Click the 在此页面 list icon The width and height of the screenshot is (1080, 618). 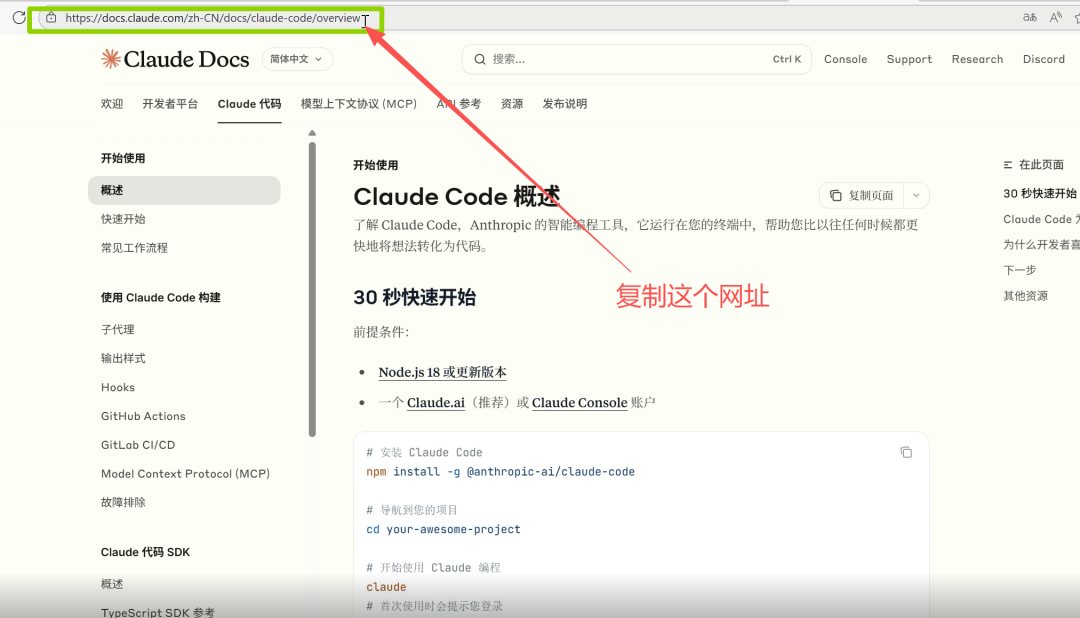click(x=1008, y=165)
